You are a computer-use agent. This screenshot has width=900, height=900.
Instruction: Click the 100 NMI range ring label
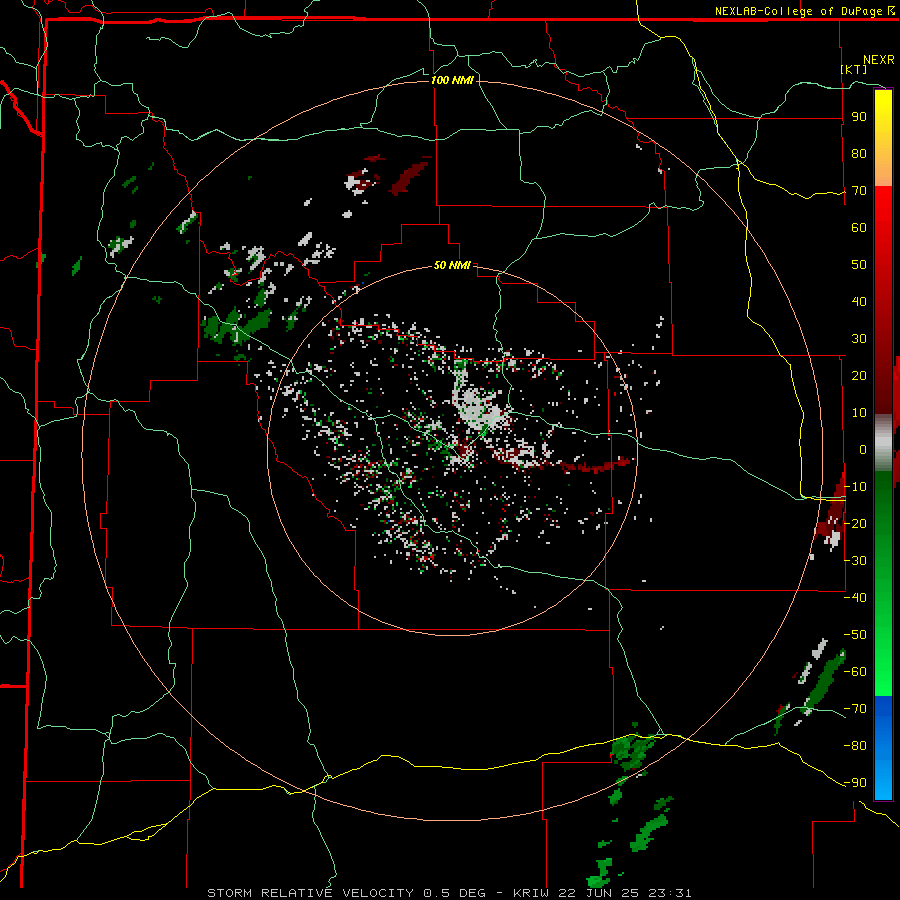point(452,80)
